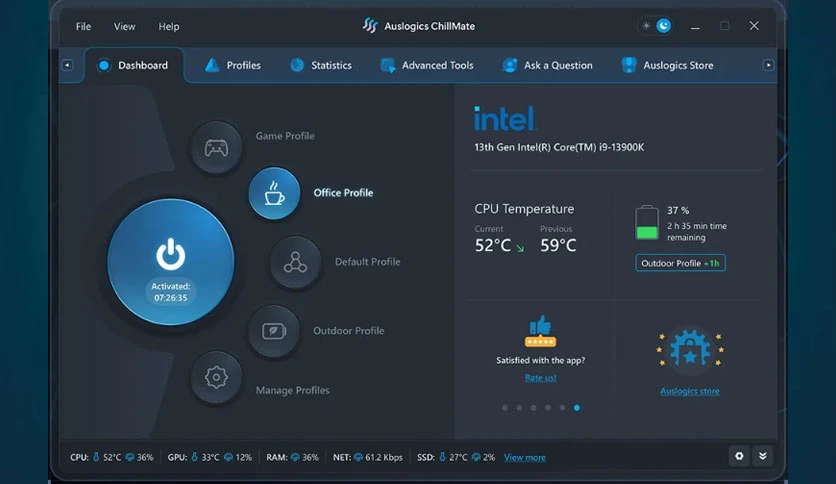
Task: Open the Auslogics store link
Action: (x=690, y=391)
